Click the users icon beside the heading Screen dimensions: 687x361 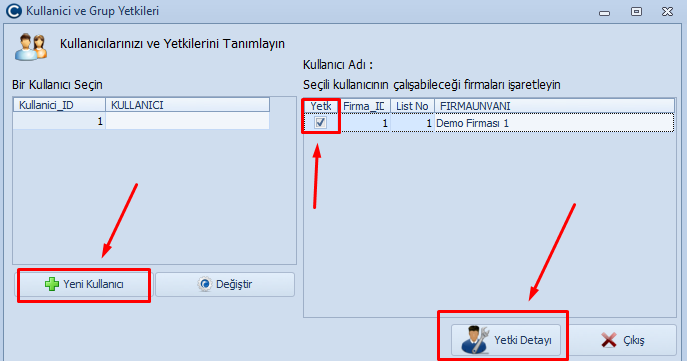click(x=31, y=46)
